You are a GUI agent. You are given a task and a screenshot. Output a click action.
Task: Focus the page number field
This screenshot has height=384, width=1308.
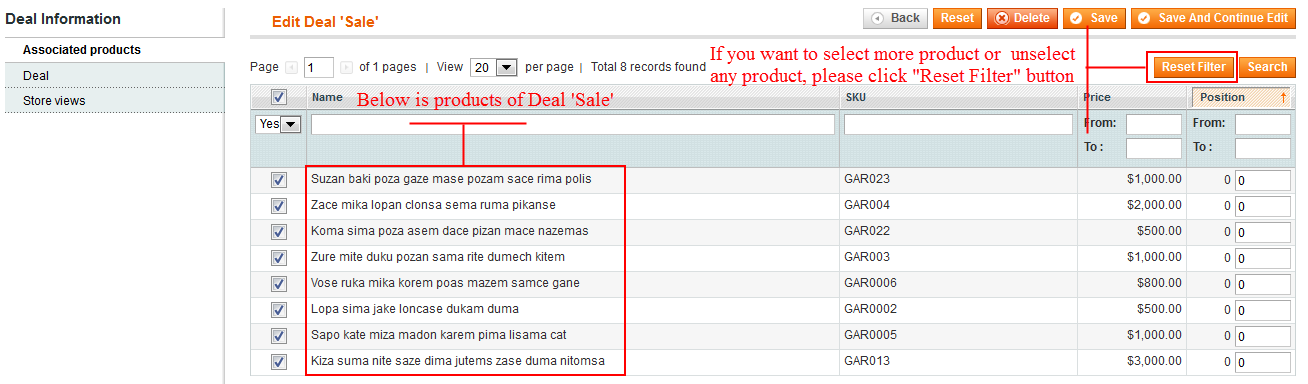pyautogui.click(x=319, y=68)
